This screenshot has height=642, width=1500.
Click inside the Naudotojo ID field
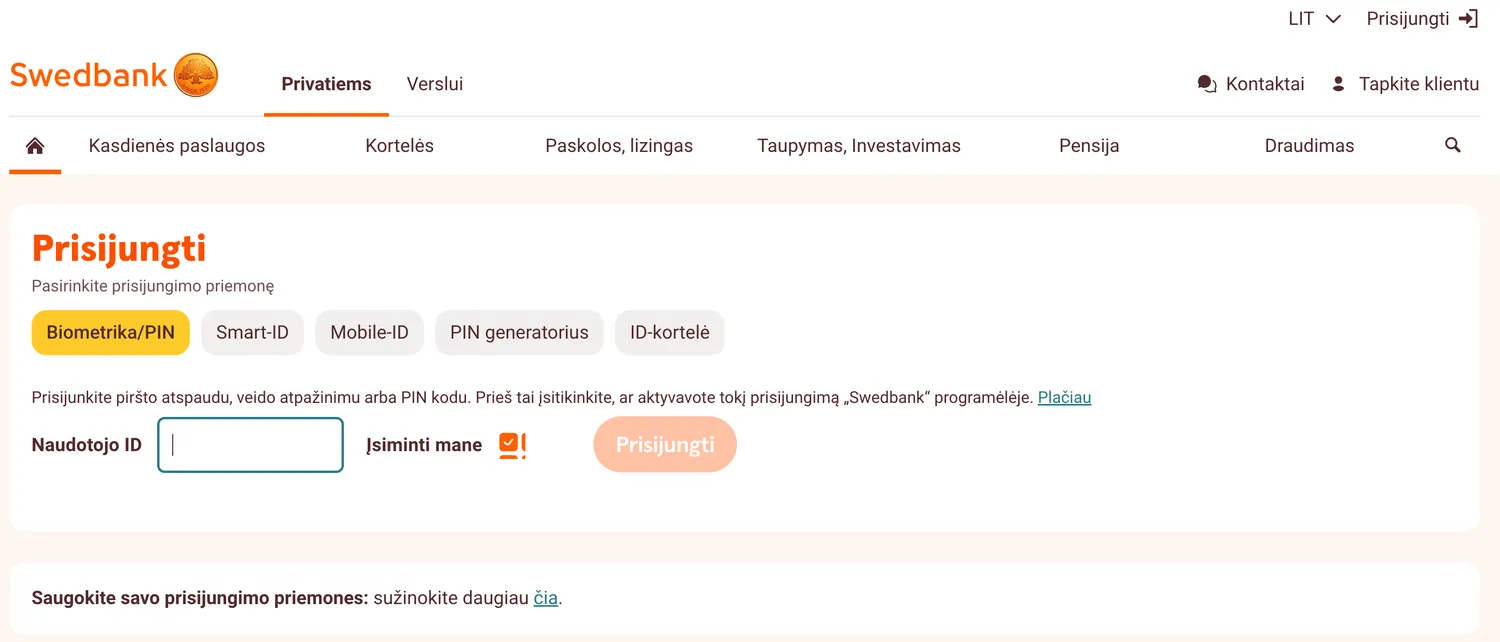pos(249,444)
